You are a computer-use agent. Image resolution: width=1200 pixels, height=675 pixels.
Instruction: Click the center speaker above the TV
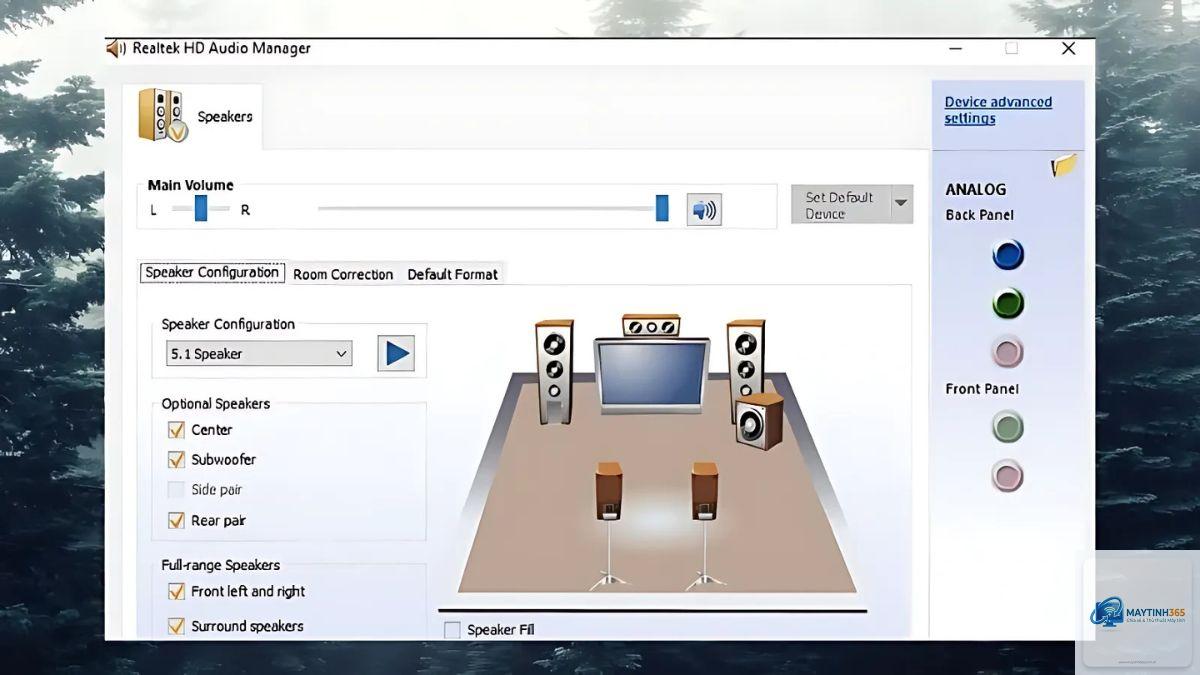(651, 326)
